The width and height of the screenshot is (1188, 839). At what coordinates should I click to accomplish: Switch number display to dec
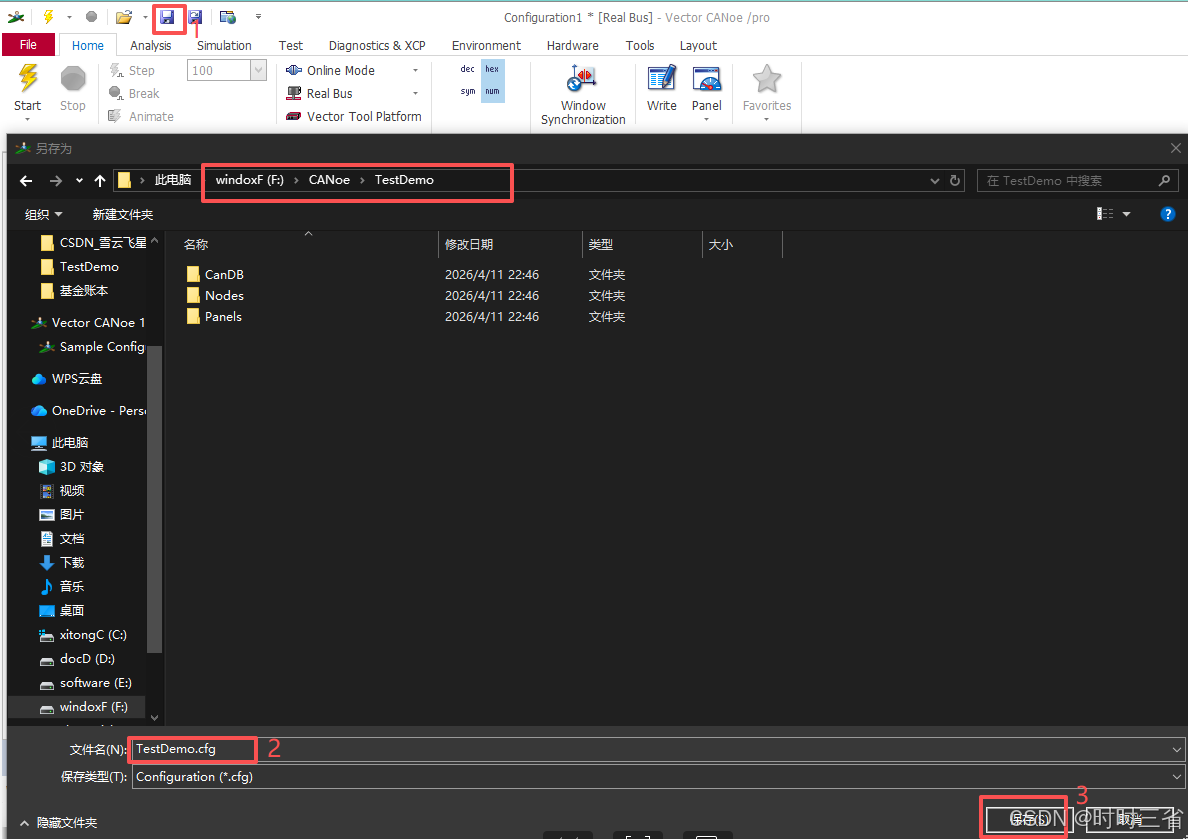coord(467,69)
